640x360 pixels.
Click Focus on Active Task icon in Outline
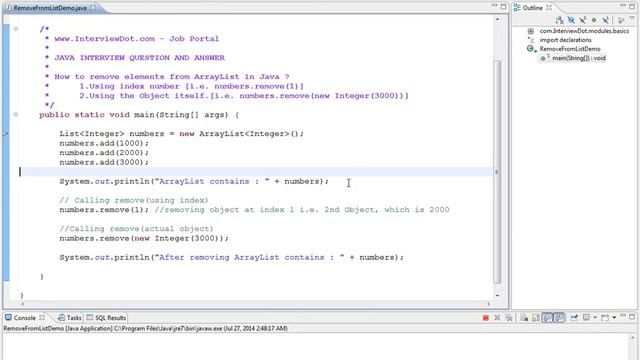(x=621, y=20)
